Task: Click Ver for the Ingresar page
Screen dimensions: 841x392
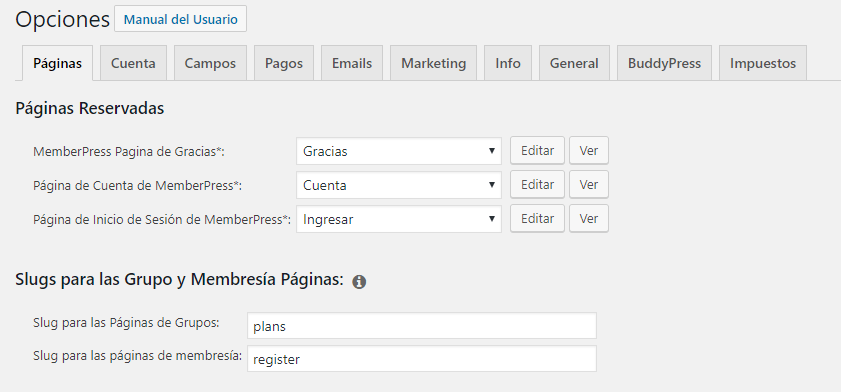Action: [589, 218]
